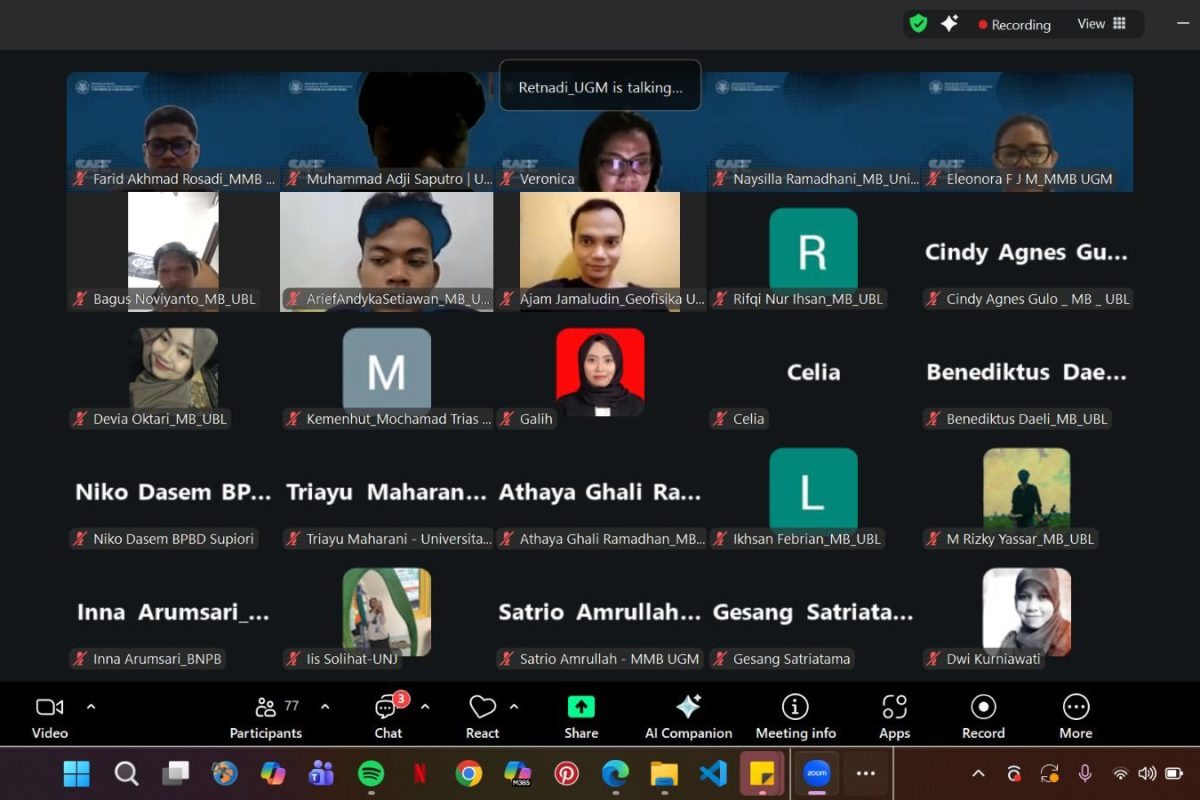This screenshot has height=800, width=1200.
Task: Open the Chat panel
Action: (388, 717)
